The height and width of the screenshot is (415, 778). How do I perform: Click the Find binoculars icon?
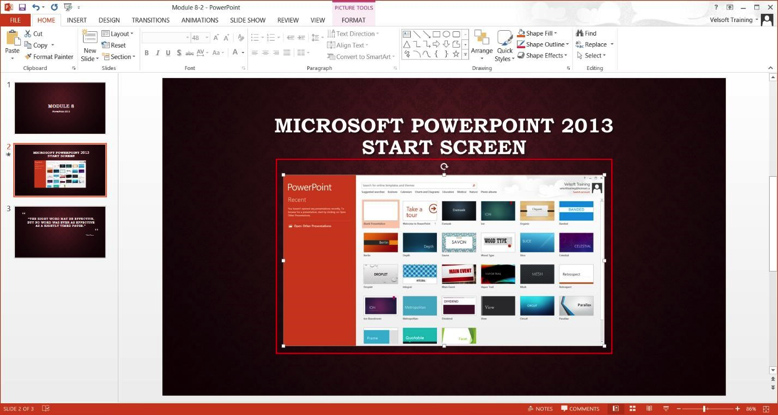click(580, 33)
